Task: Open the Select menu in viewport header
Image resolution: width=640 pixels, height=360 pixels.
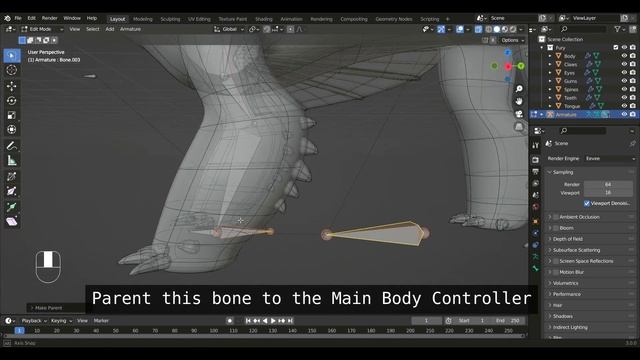Action: coord(93,29)
